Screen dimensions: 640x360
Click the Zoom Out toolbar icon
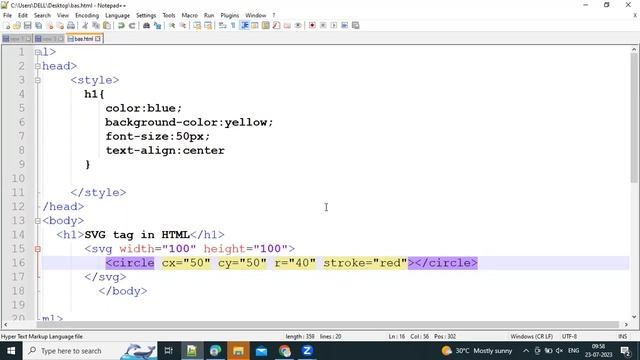click(183, 25)
